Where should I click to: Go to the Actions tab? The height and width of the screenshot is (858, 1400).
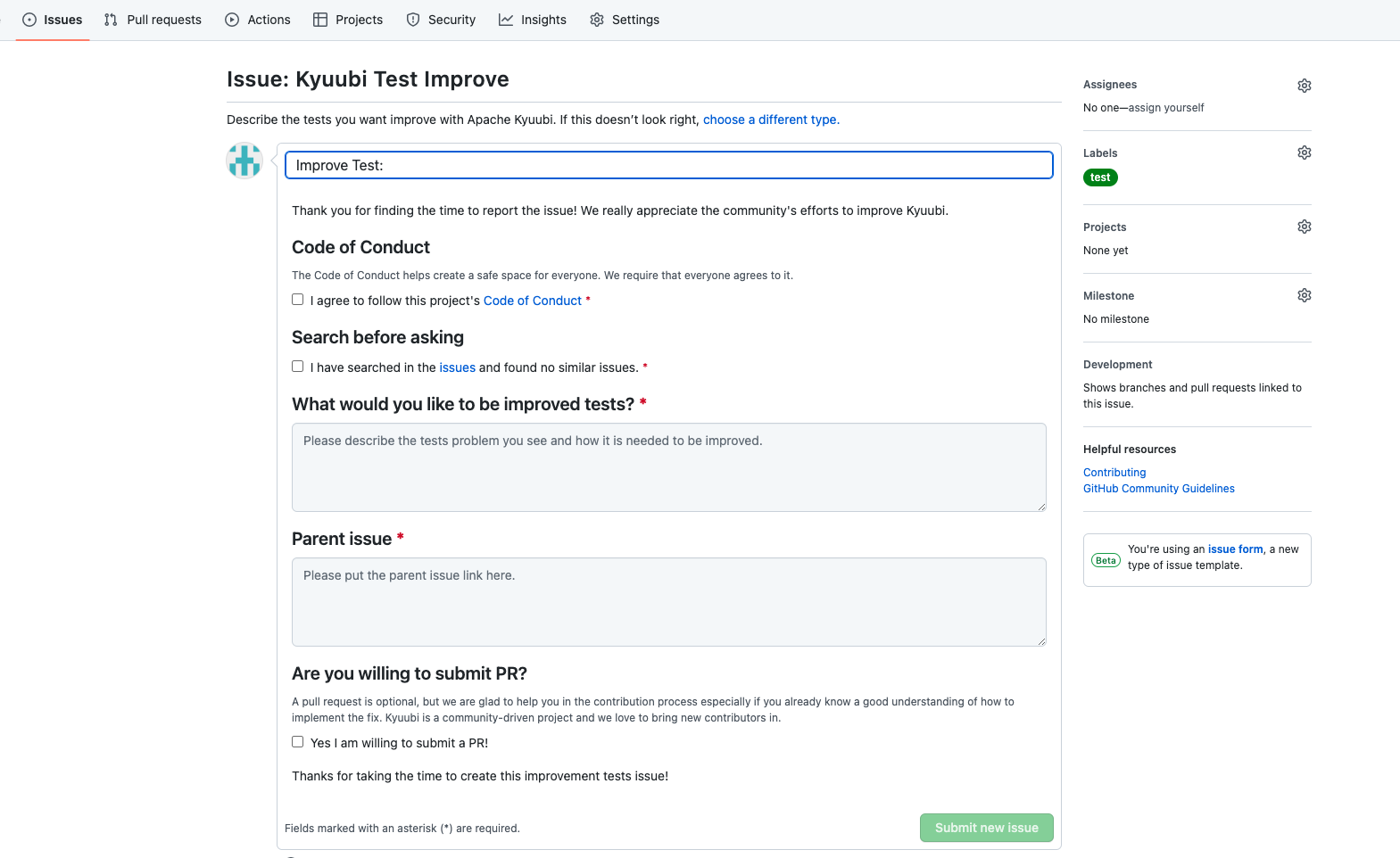(258, 20)
